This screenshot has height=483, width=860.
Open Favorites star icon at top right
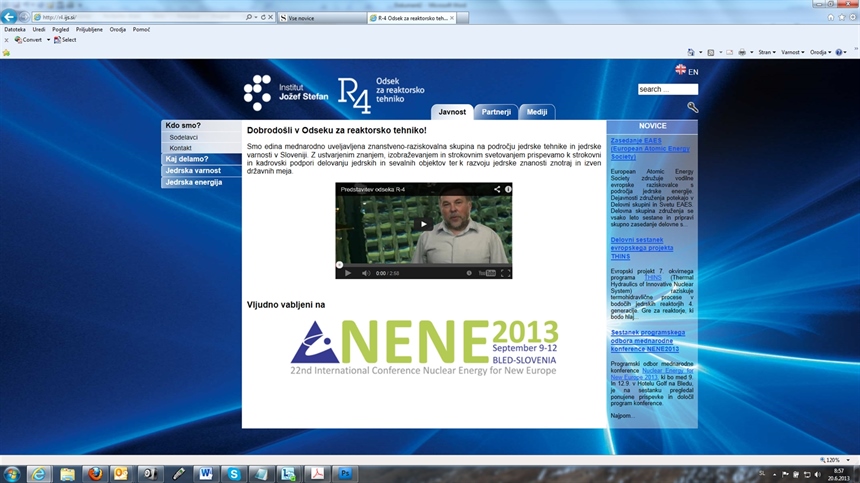[841, 18]
